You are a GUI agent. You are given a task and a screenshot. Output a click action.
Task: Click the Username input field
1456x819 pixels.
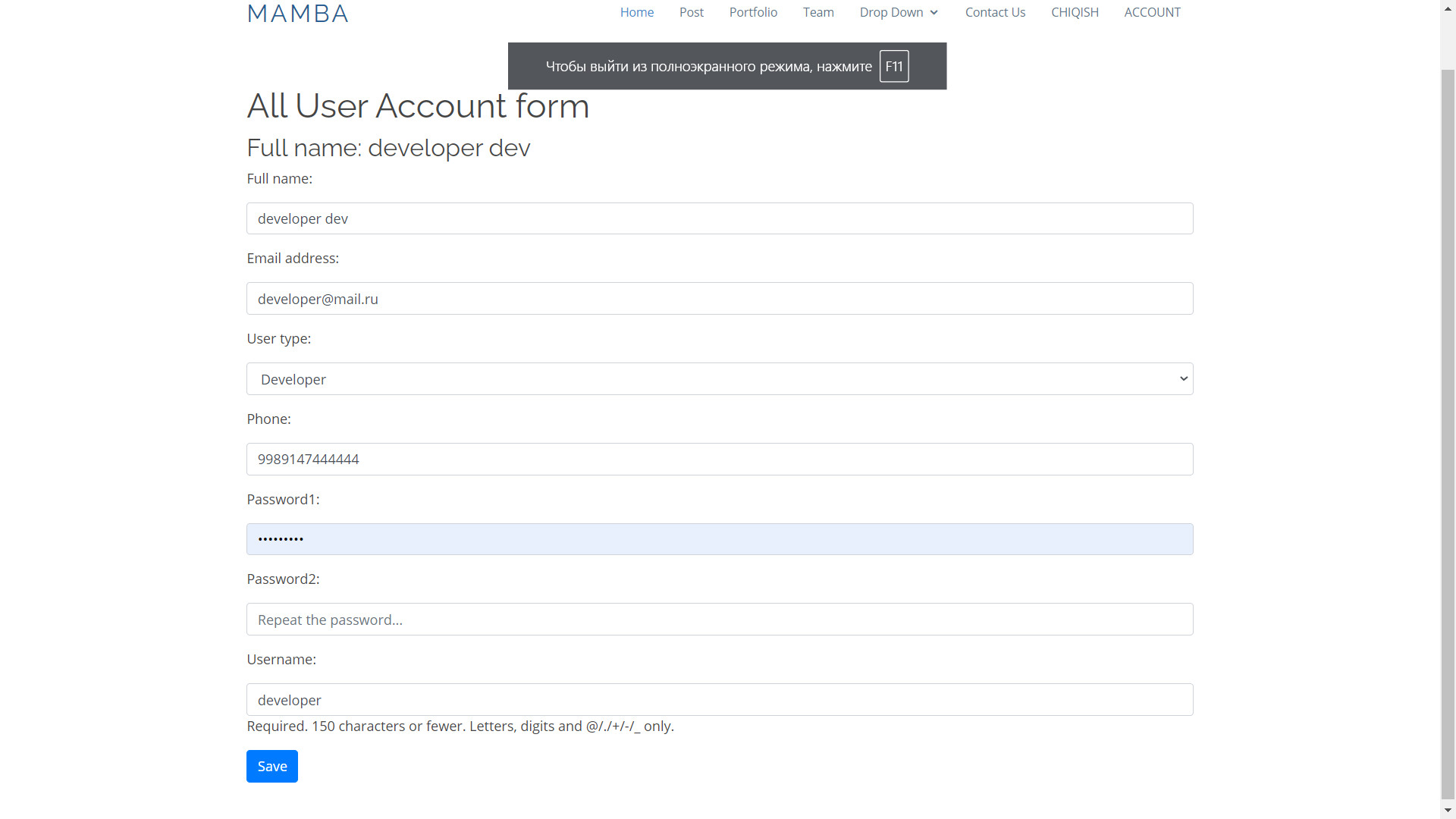719,700
